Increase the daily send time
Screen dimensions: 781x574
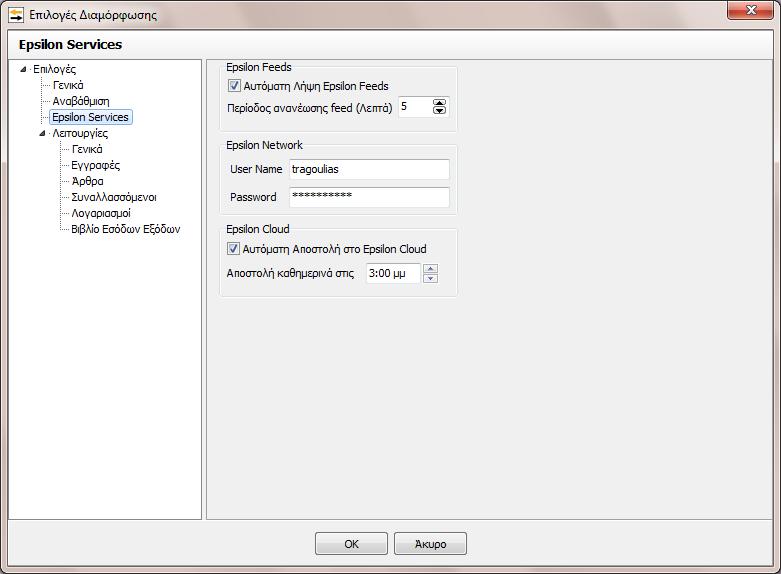click(430, 269)
